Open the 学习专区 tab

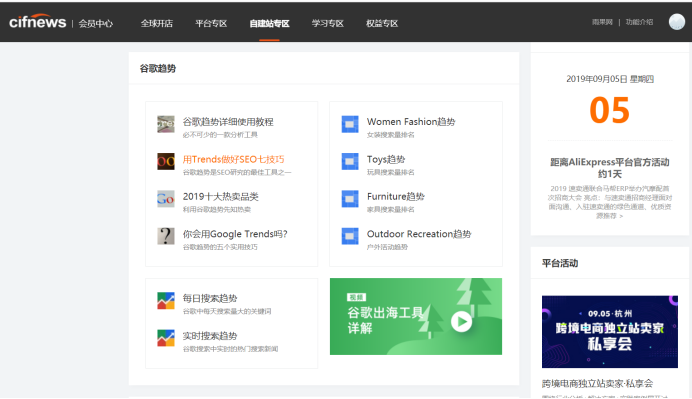(x=327, y=23)
